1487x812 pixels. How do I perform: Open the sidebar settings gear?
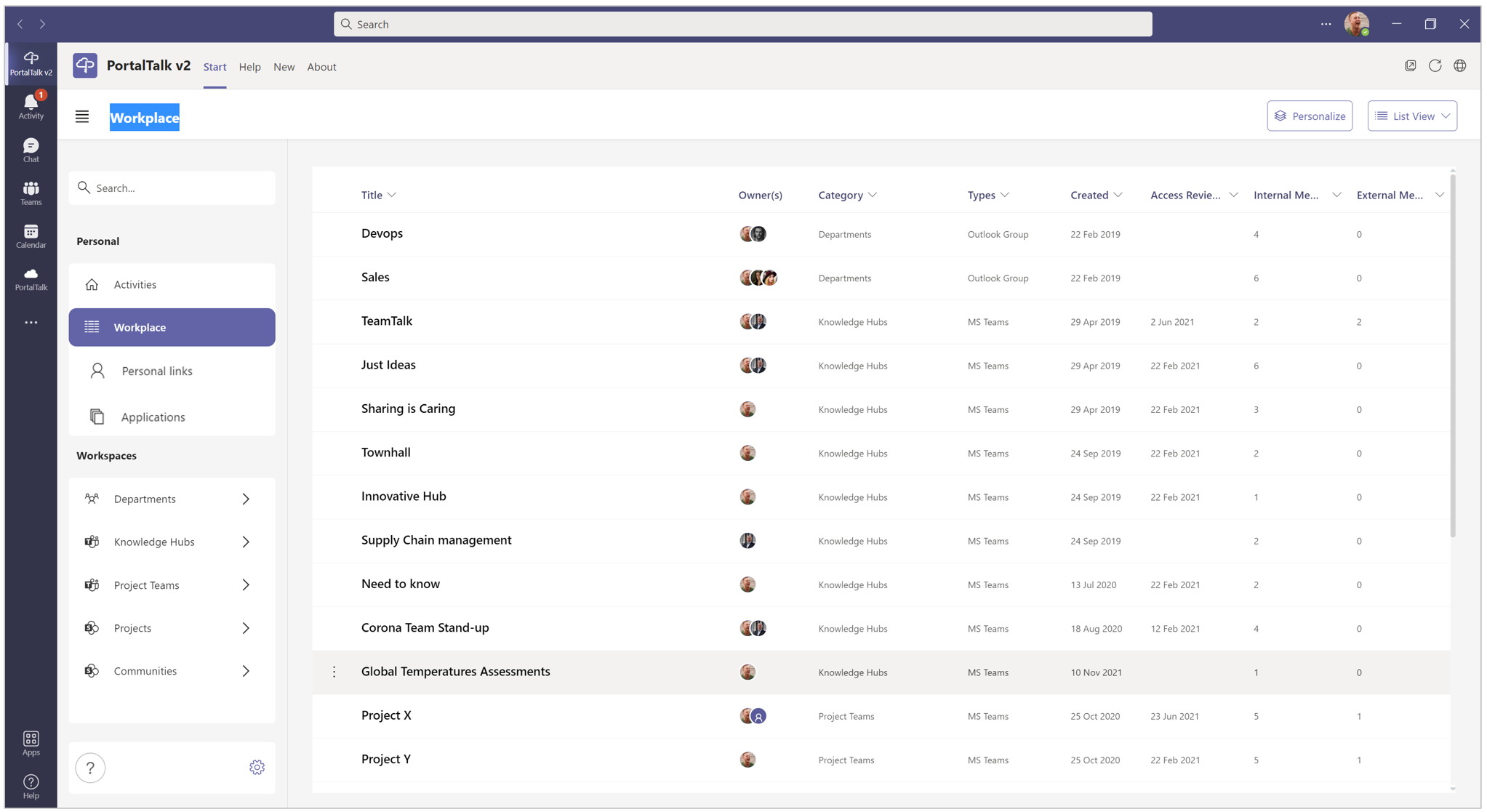pos(257,767)
